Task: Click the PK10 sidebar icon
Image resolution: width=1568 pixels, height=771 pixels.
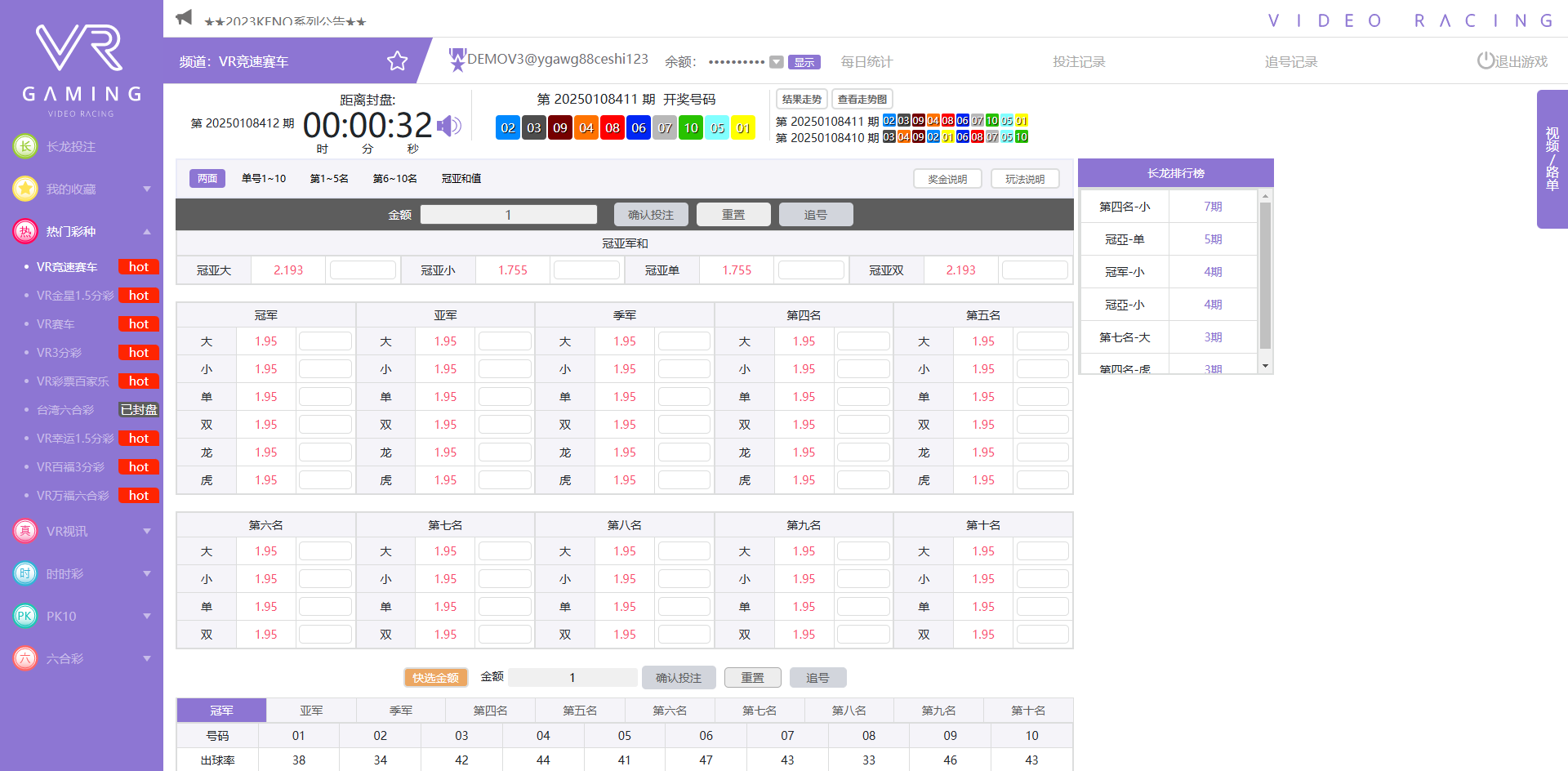Action: [25, 616]
